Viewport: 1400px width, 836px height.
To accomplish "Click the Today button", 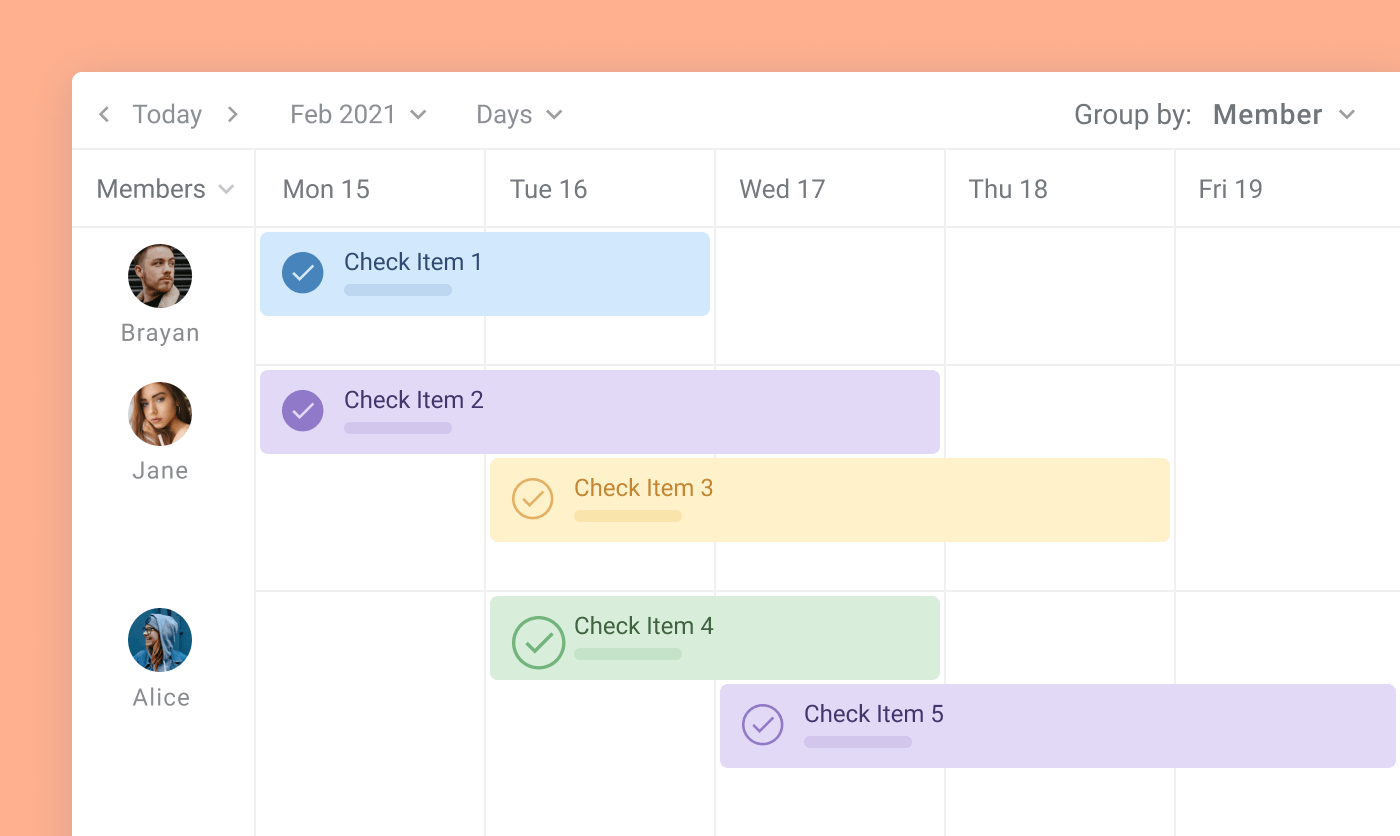I will (x=167, y=114).
